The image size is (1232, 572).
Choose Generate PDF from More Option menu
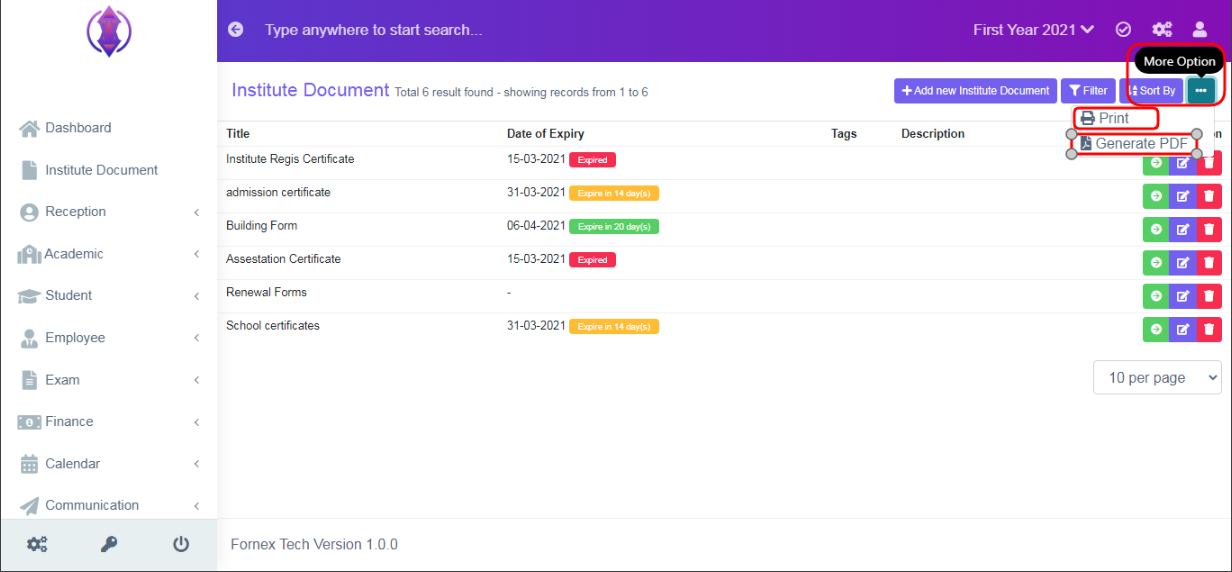click(x=1134, y=144)
